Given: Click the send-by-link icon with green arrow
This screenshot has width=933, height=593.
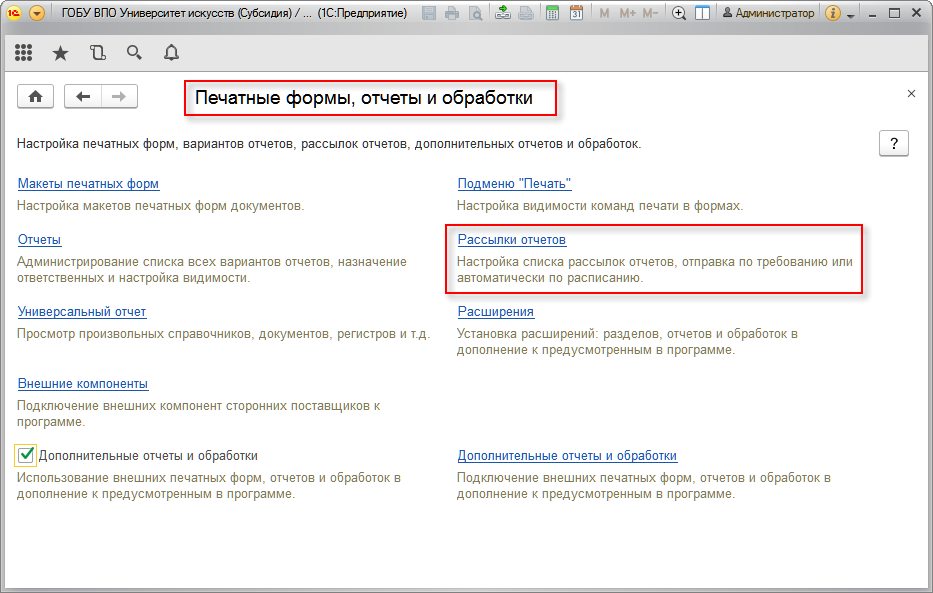Looking at the screenshot, I should click(x=503, y=13).
